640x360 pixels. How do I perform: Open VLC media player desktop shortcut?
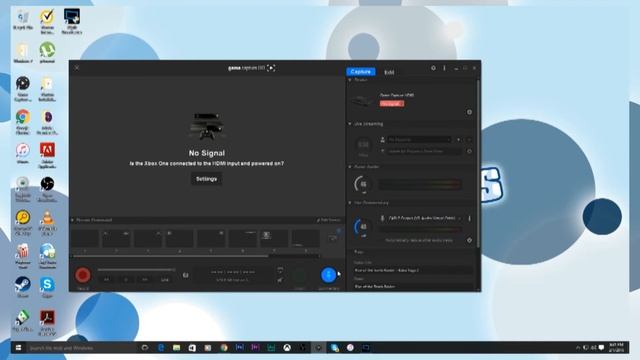click(x=47, y=223)
